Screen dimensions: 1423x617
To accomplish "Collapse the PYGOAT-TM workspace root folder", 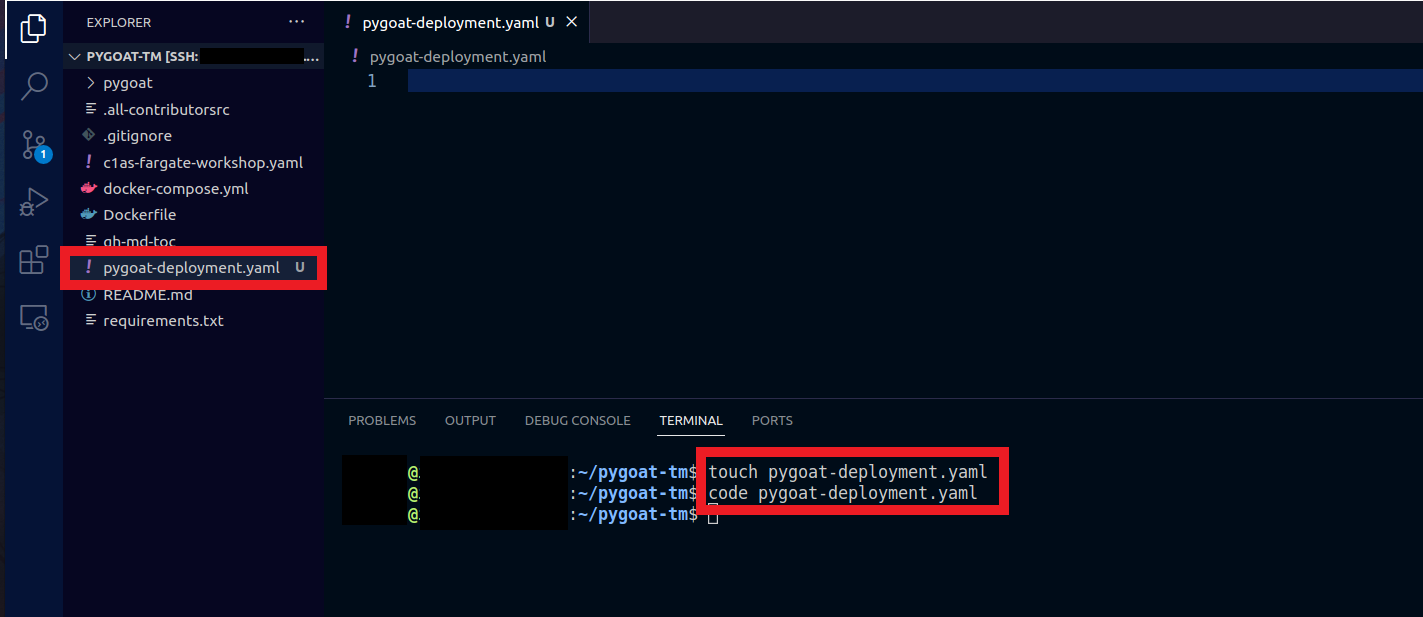I will click(x=194, y=56).
